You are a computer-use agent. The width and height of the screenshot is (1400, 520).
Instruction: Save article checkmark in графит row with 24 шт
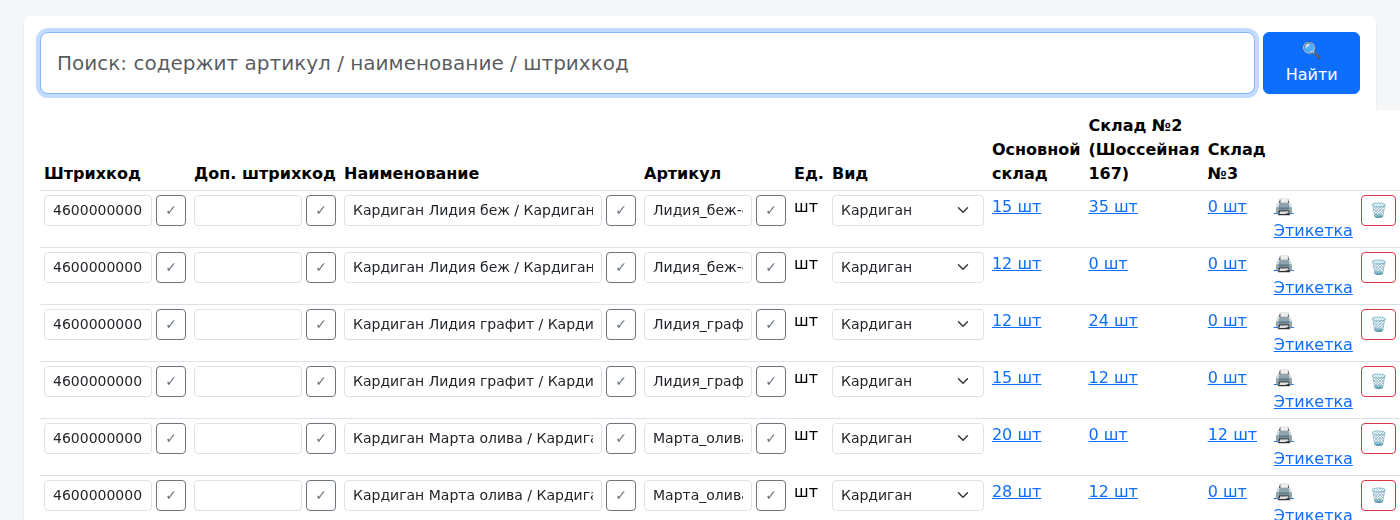tap(771, 325)
